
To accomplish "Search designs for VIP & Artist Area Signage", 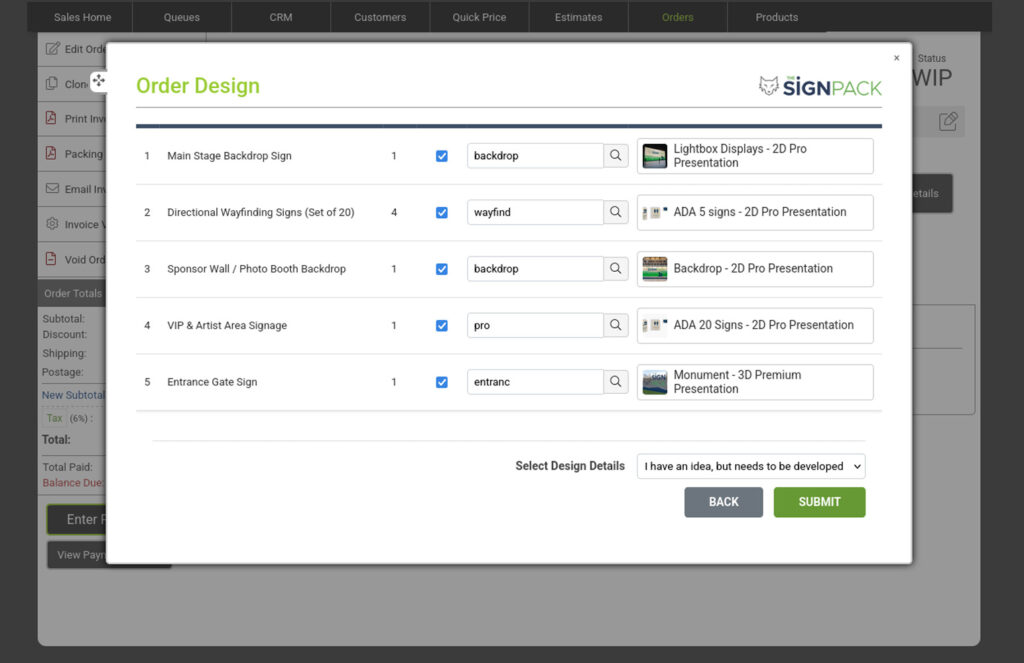I will [615, 325].
